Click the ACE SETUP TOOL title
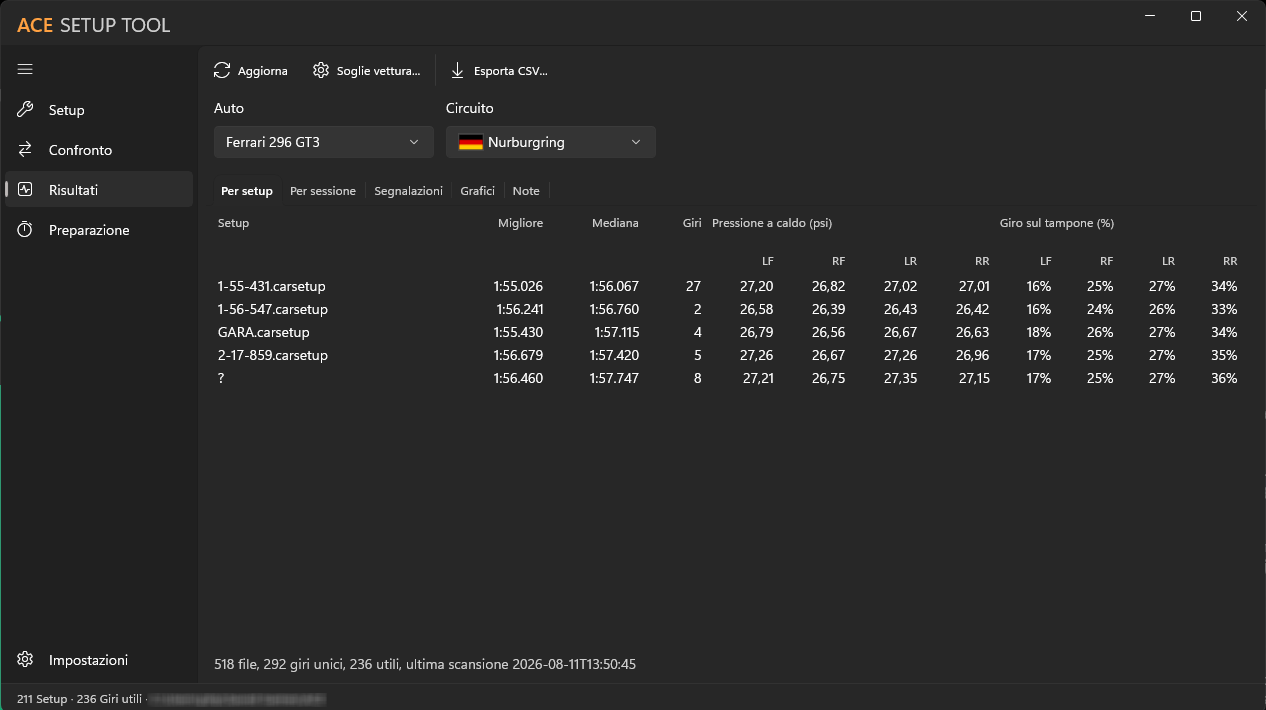This screenshot has width=1266, height=710. pos(94,25)
